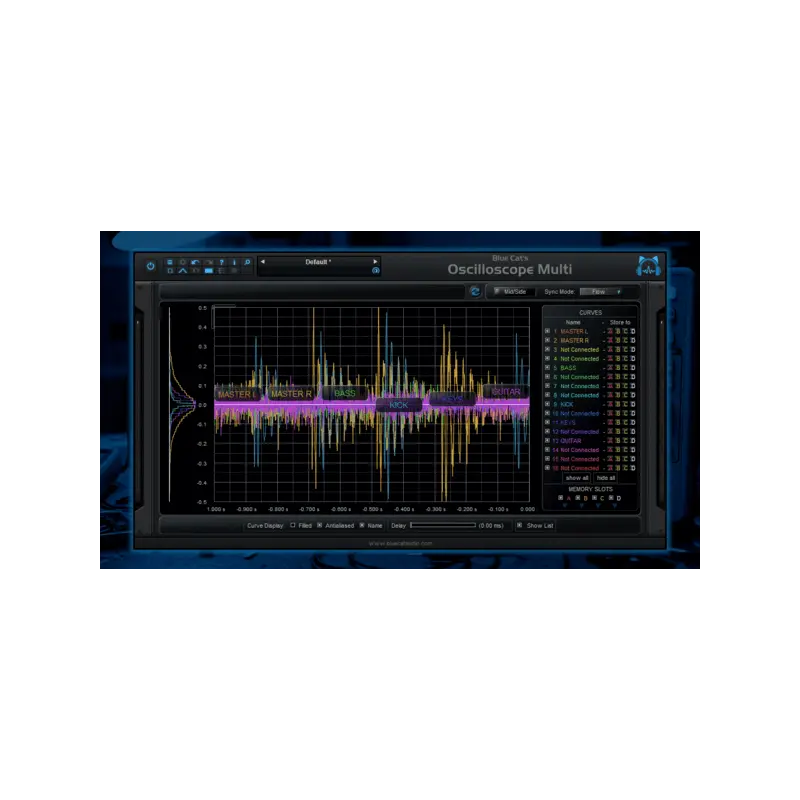
Task: Store MASTER R curve to slot B
Action: point(618,340)
